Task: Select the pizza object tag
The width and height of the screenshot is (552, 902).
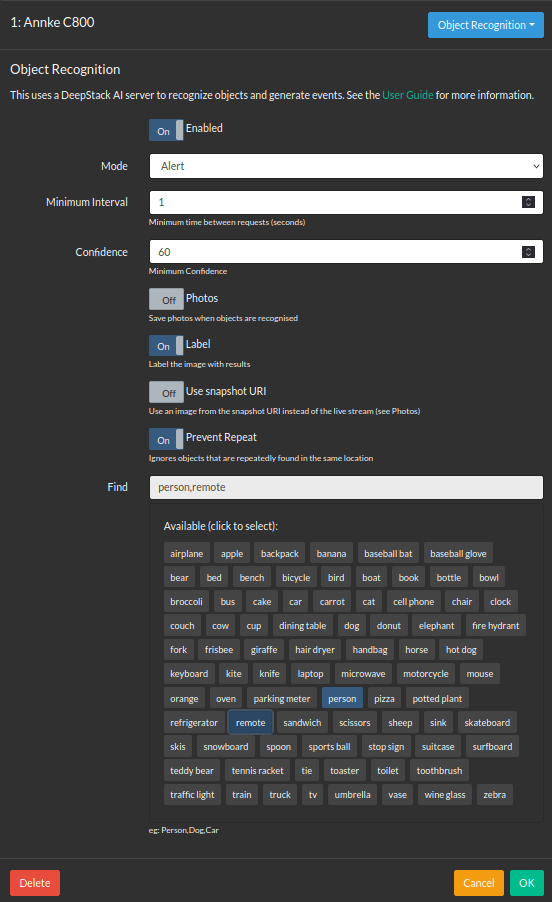Action: [385, 699]
